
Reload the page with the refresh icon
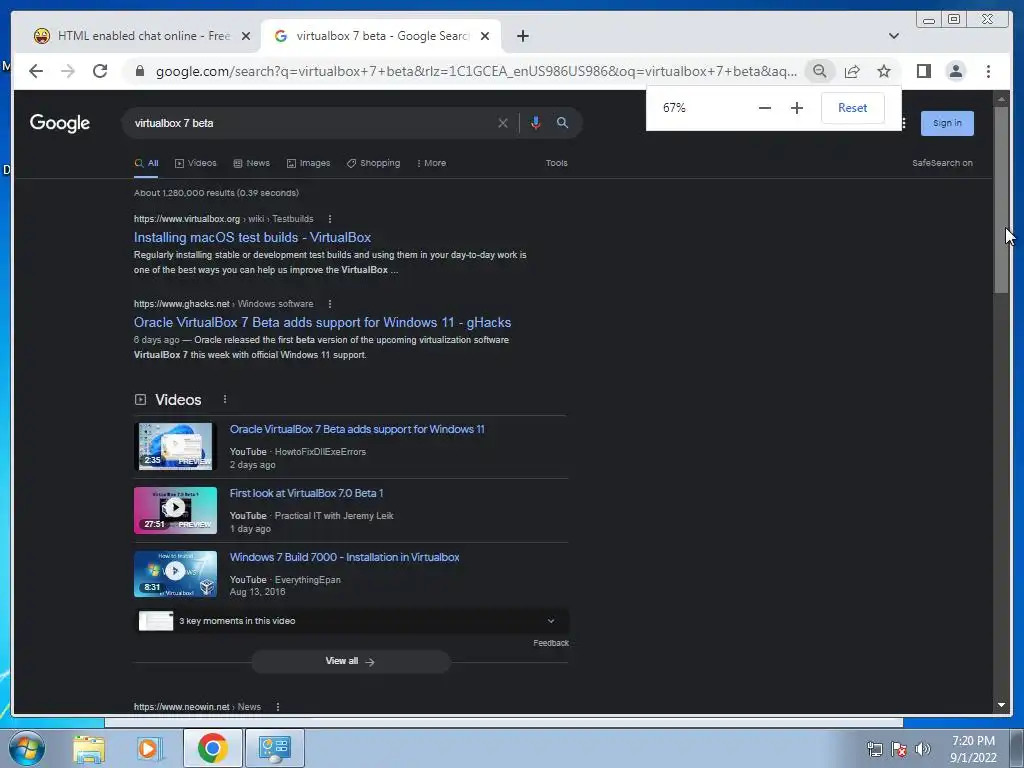100,71
